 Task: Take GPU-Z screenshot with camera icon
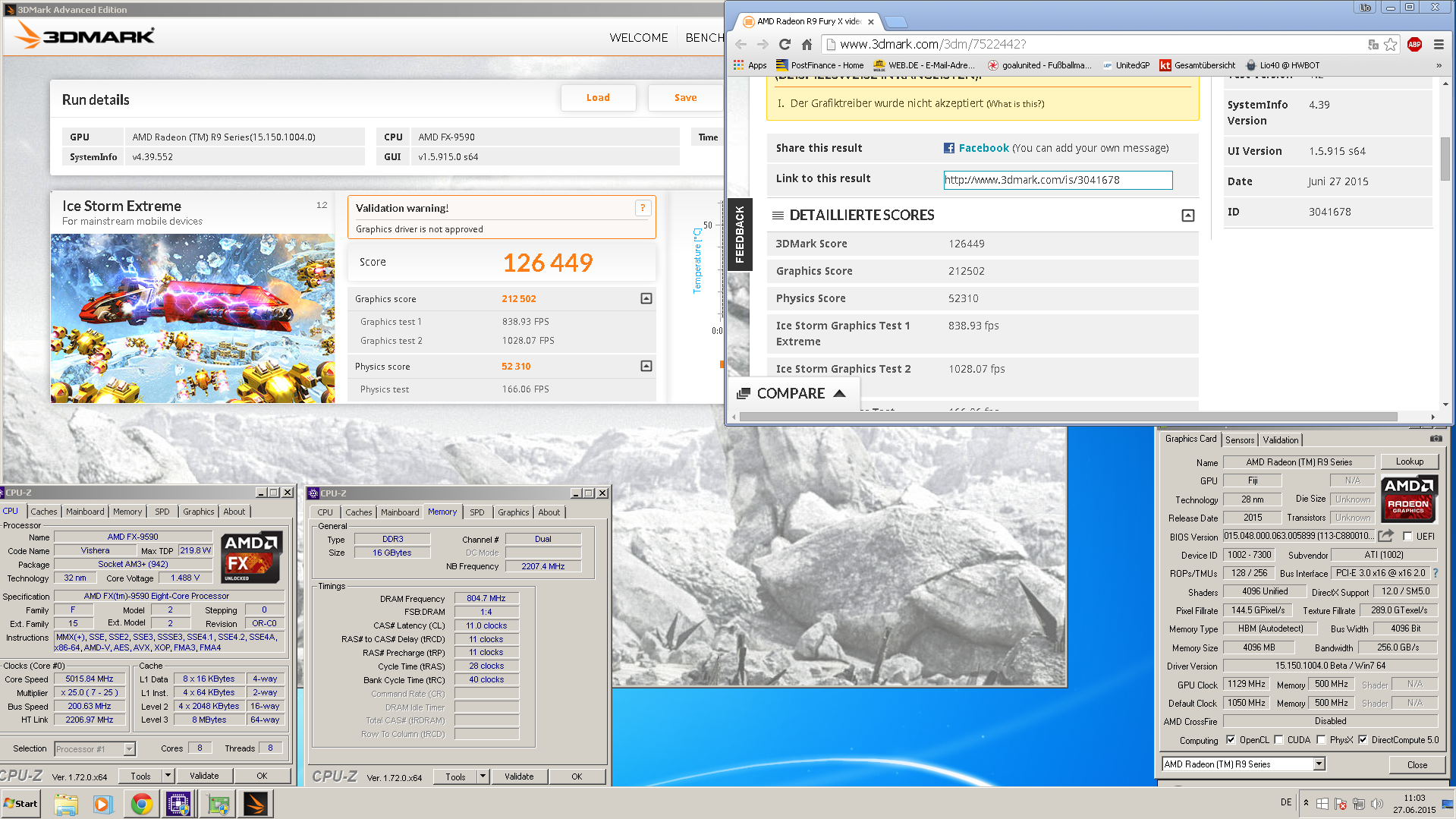click(x=1436, y=439)
